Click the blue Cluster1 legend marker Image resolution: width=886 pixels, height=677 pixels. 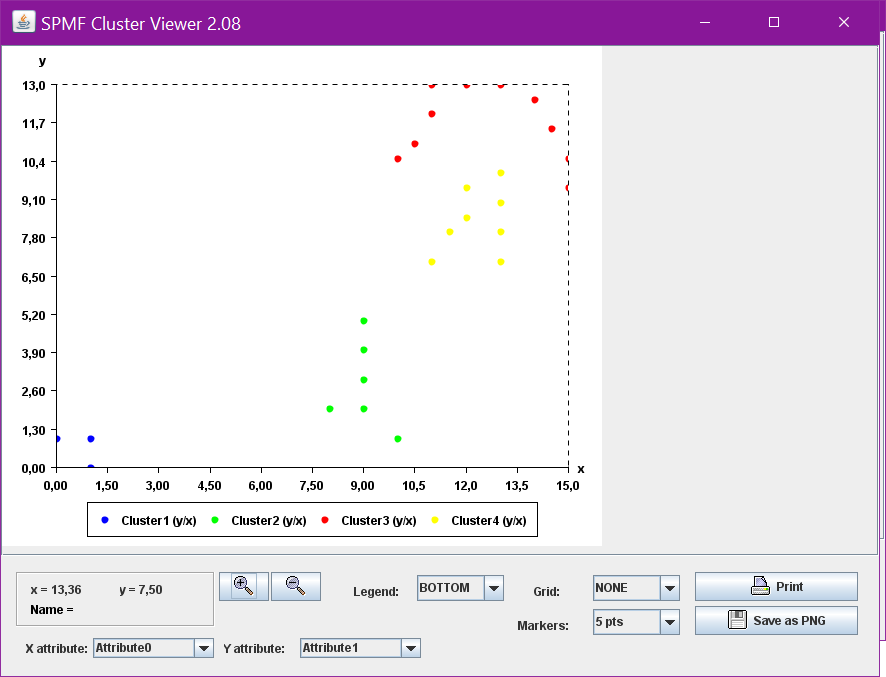click(105, 520)
